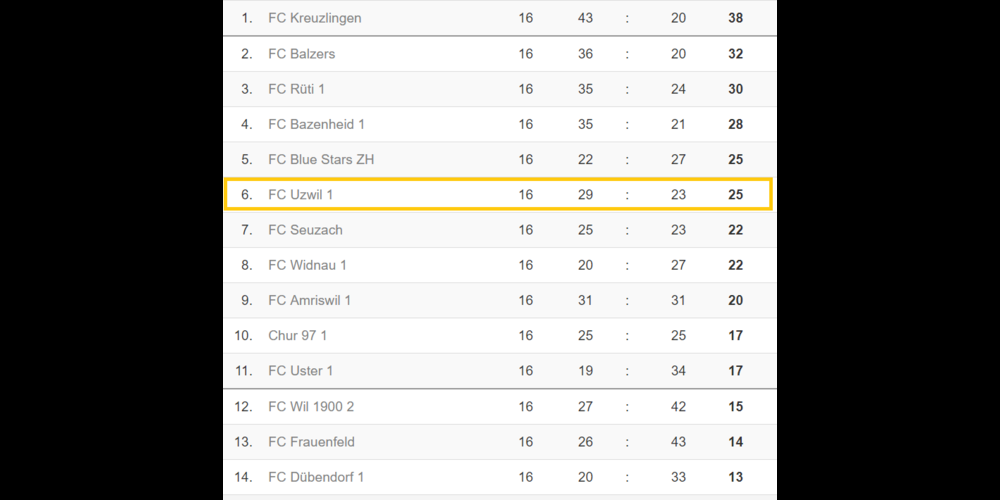Click the FC Widnau 1 entry

coord(307,265)
